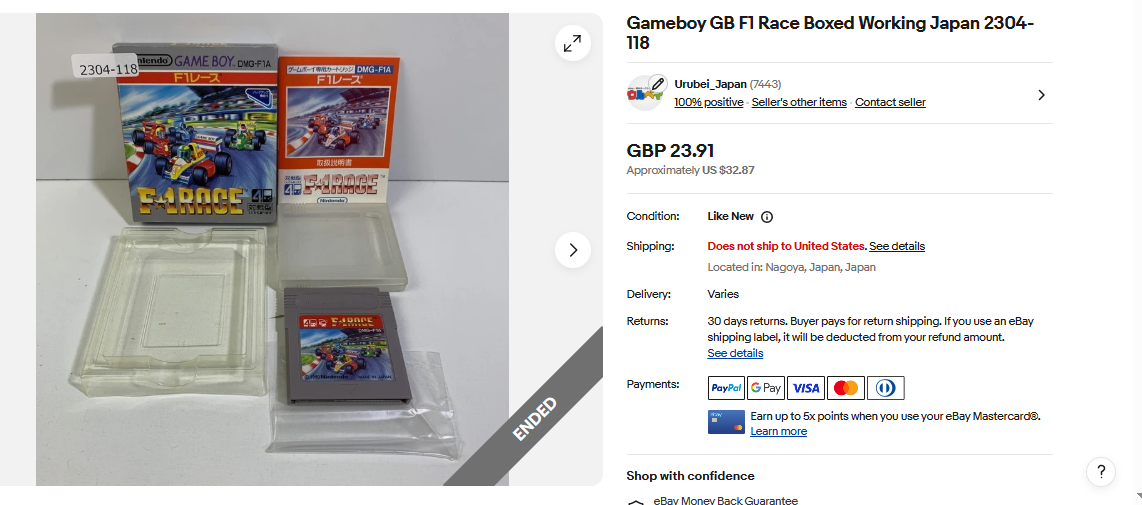Open the 100% positive feedback link

click(x=709, y=102)
